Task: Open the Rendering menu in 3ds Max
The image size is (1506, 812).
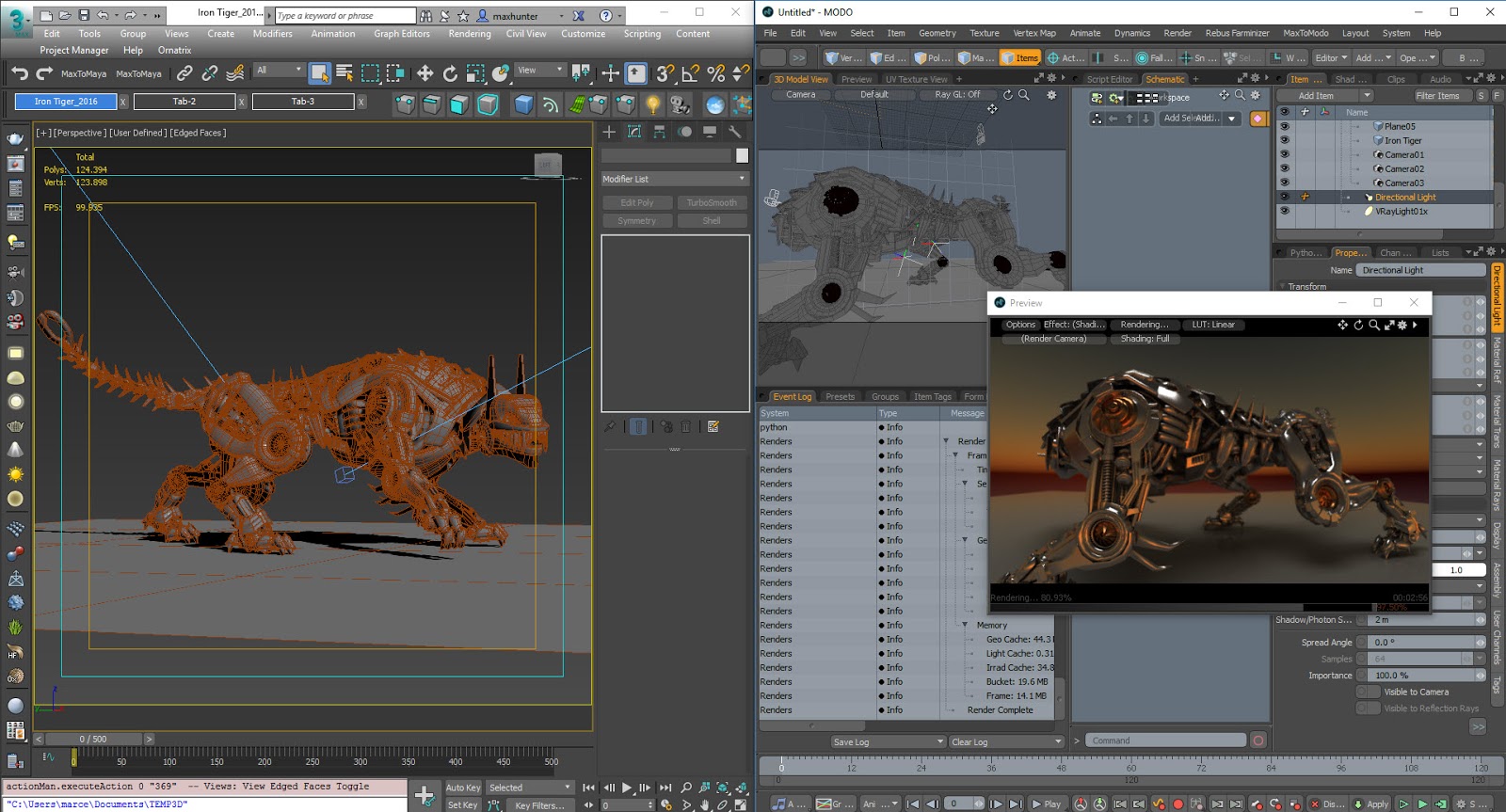Action: coord(469,34)
